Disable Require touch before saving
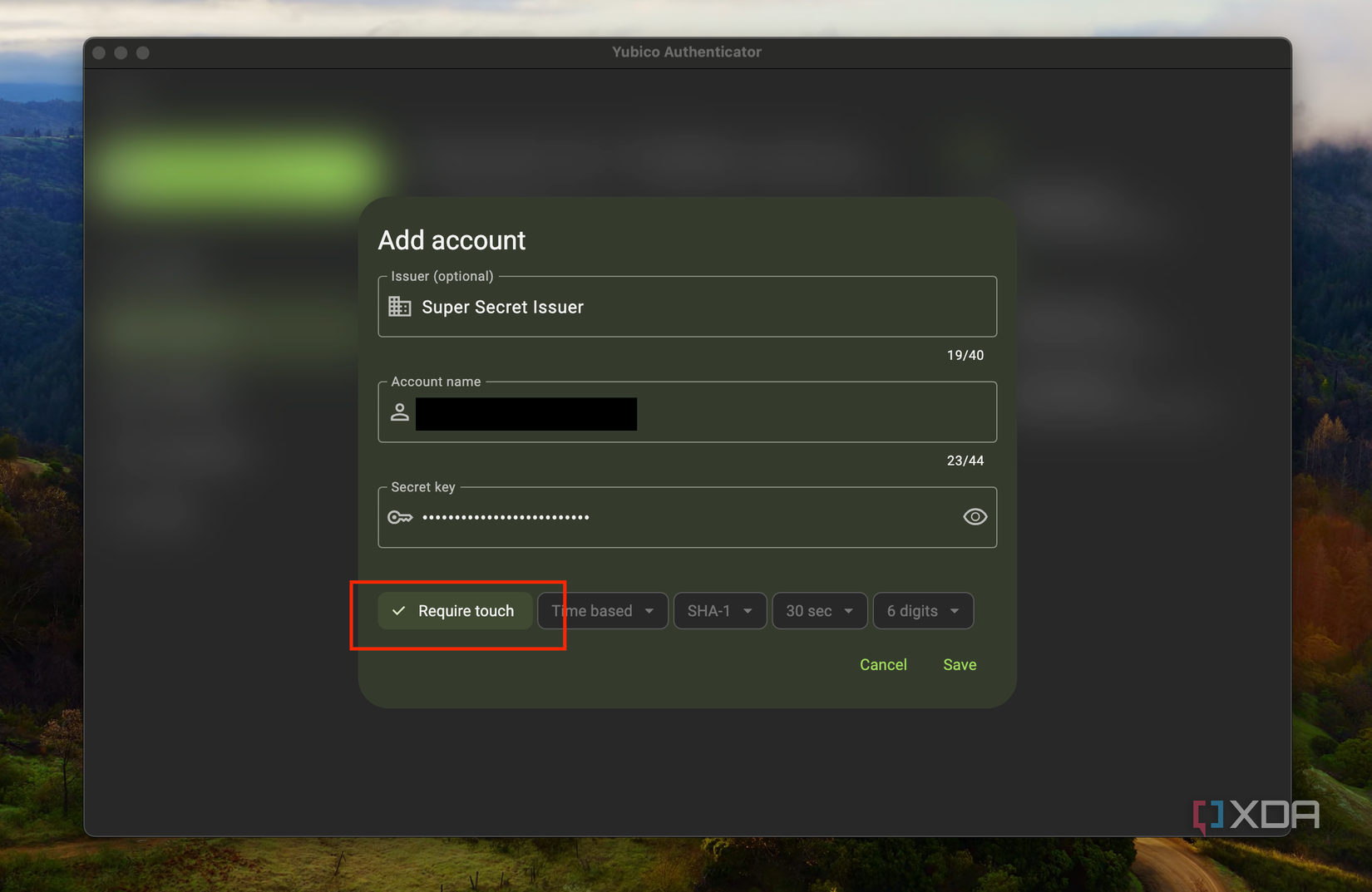 click(455, 610)
